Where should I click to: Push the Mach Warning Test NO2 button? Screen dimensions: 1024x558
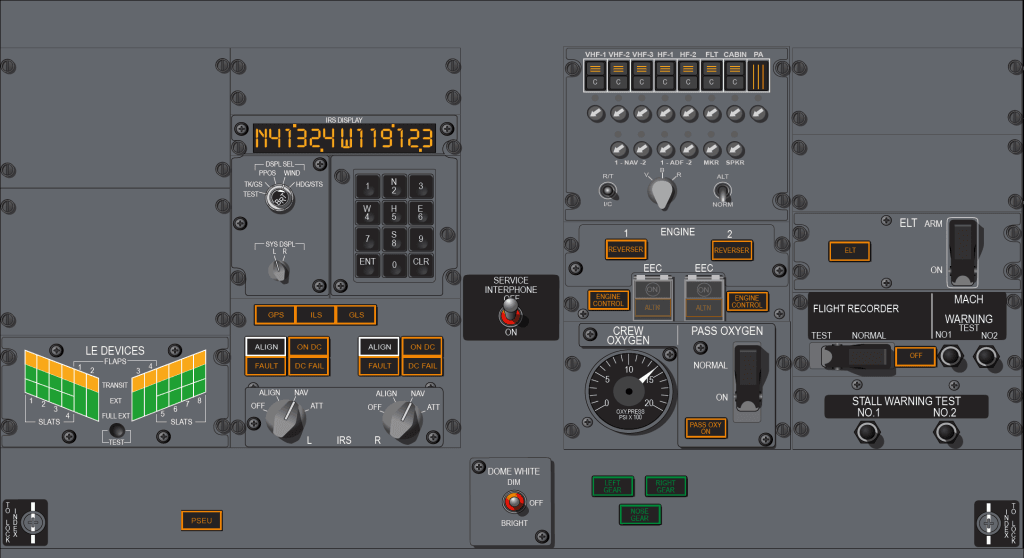coord(986,356)
